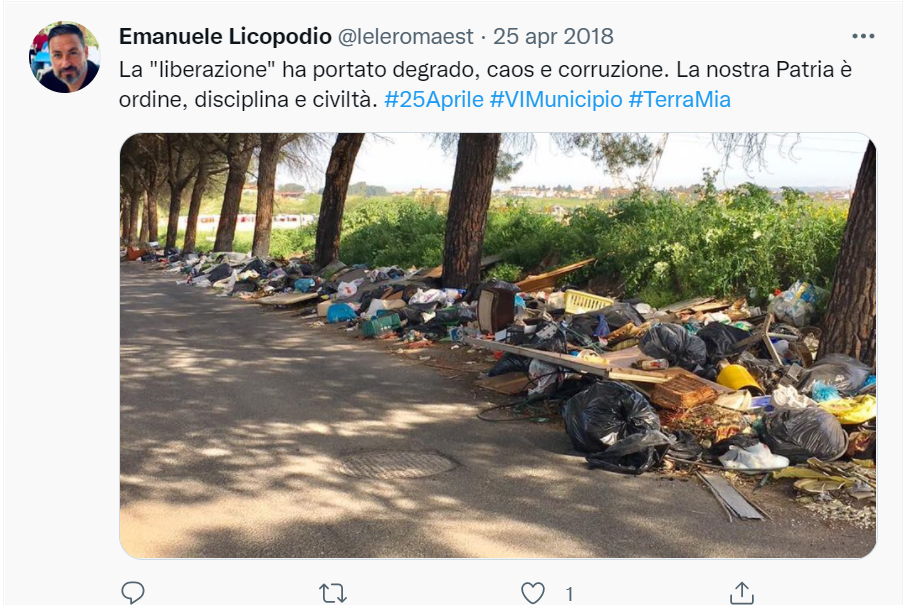This screenshot has width=905, height=605.
Task: Click the tweet text about "liberazione"
Action: coord(485,69)
